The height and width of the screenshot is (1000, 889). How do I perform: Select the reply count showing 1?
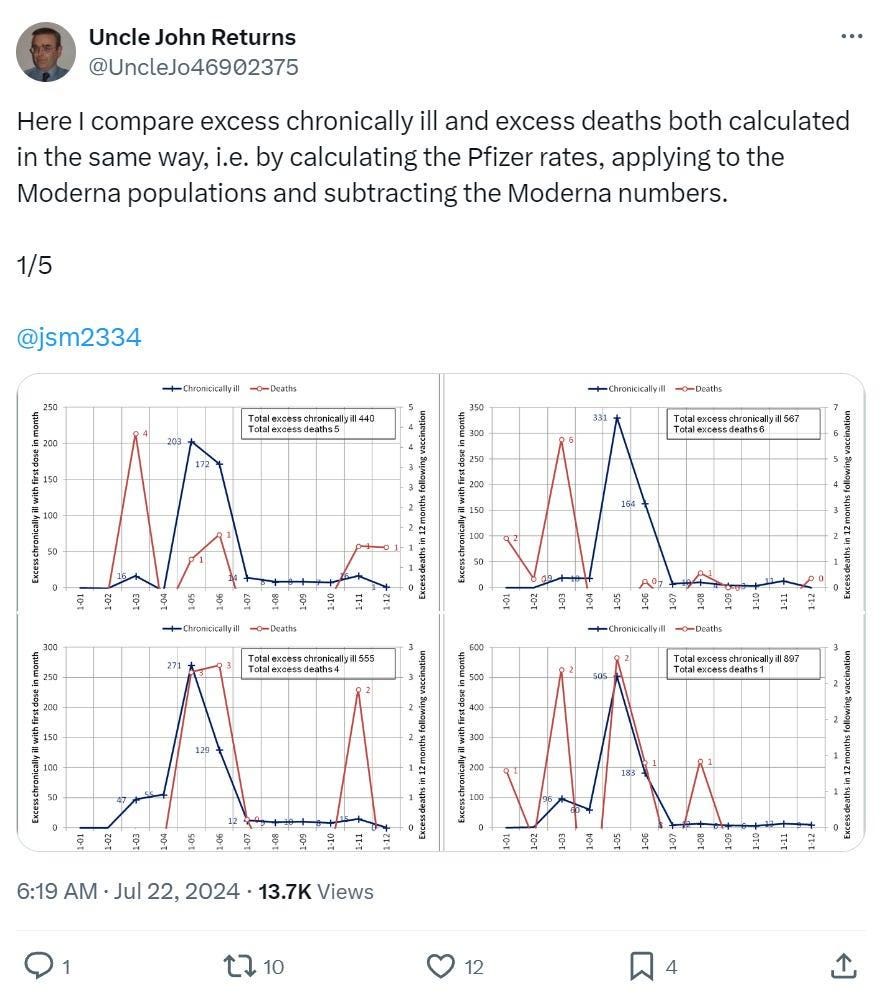63,966
